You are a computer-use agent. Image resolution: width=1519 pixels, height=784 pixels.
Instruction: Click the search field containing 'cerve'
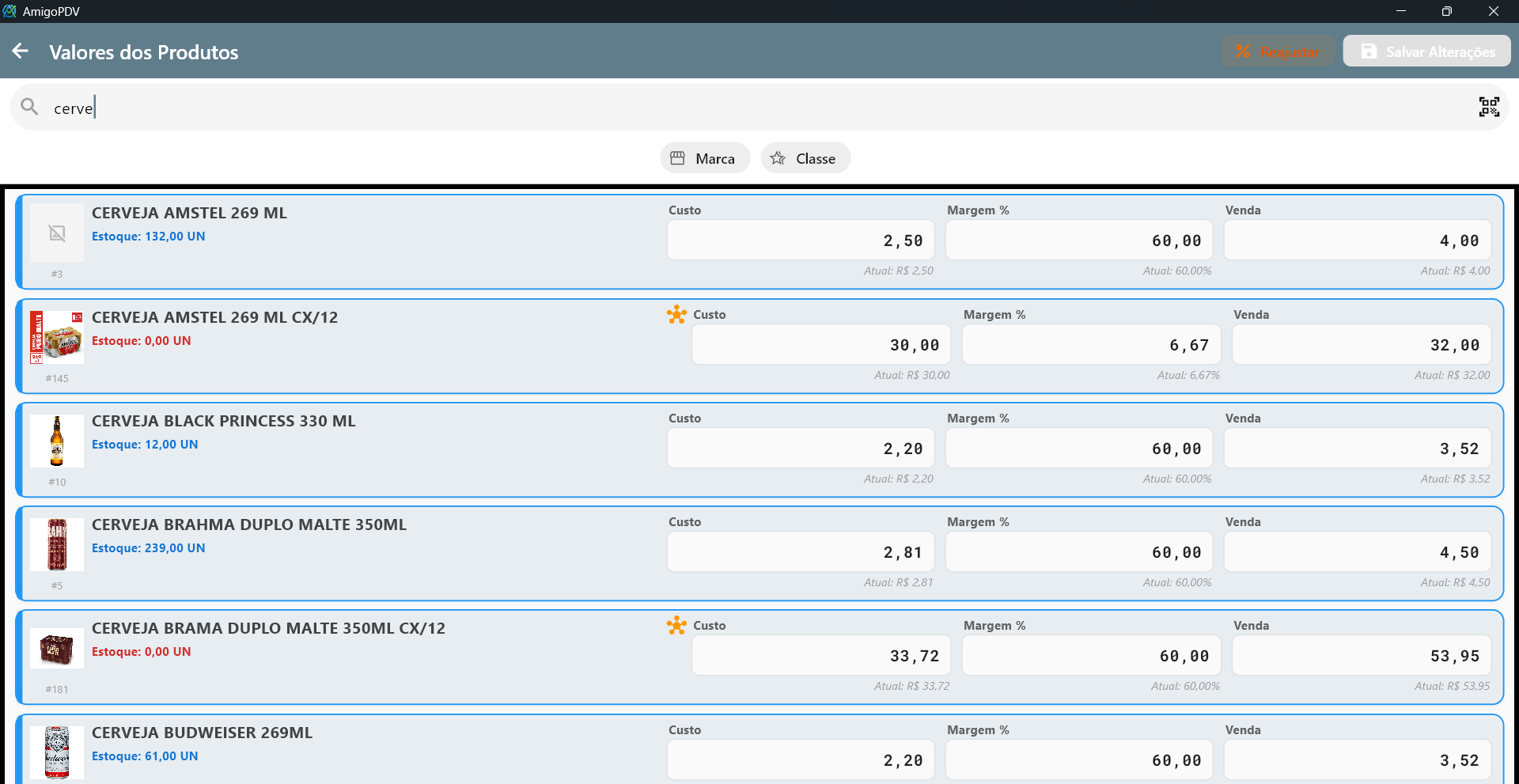click(759, 108)
